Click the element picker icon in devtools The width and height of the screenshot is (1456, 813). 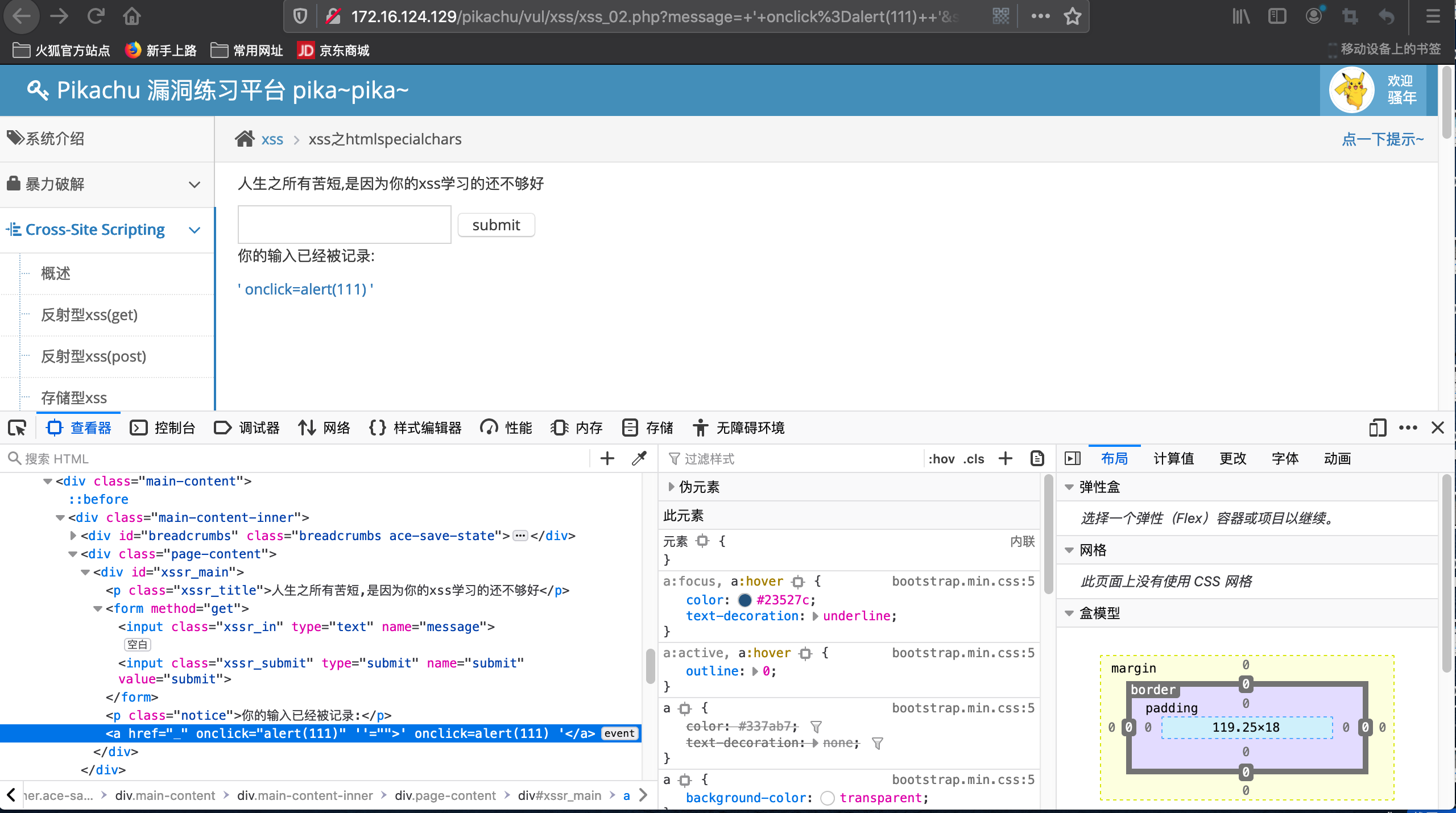(x=18, y=428)
